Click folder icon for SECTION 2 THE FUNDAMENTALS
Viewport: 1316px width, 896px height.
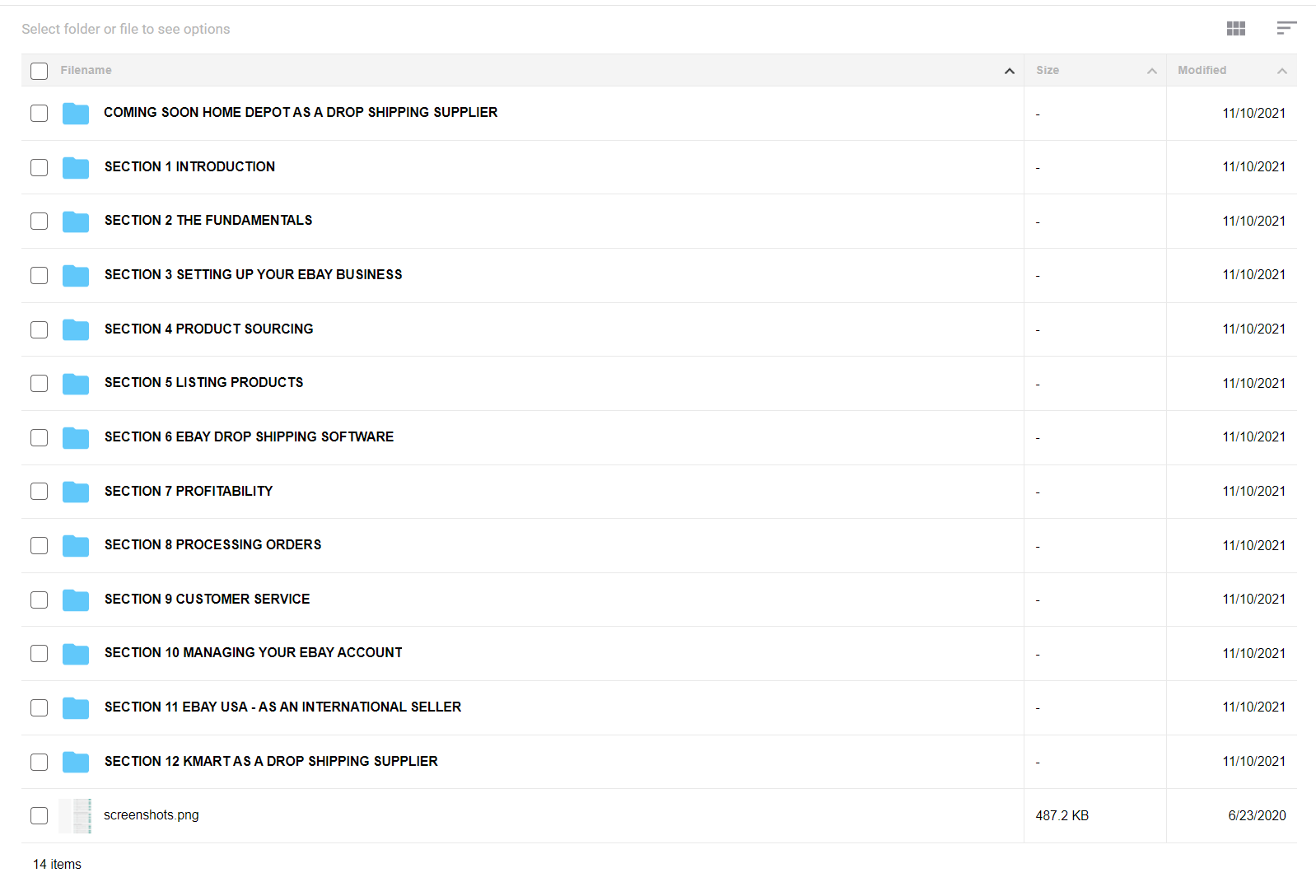coord(76,222)
